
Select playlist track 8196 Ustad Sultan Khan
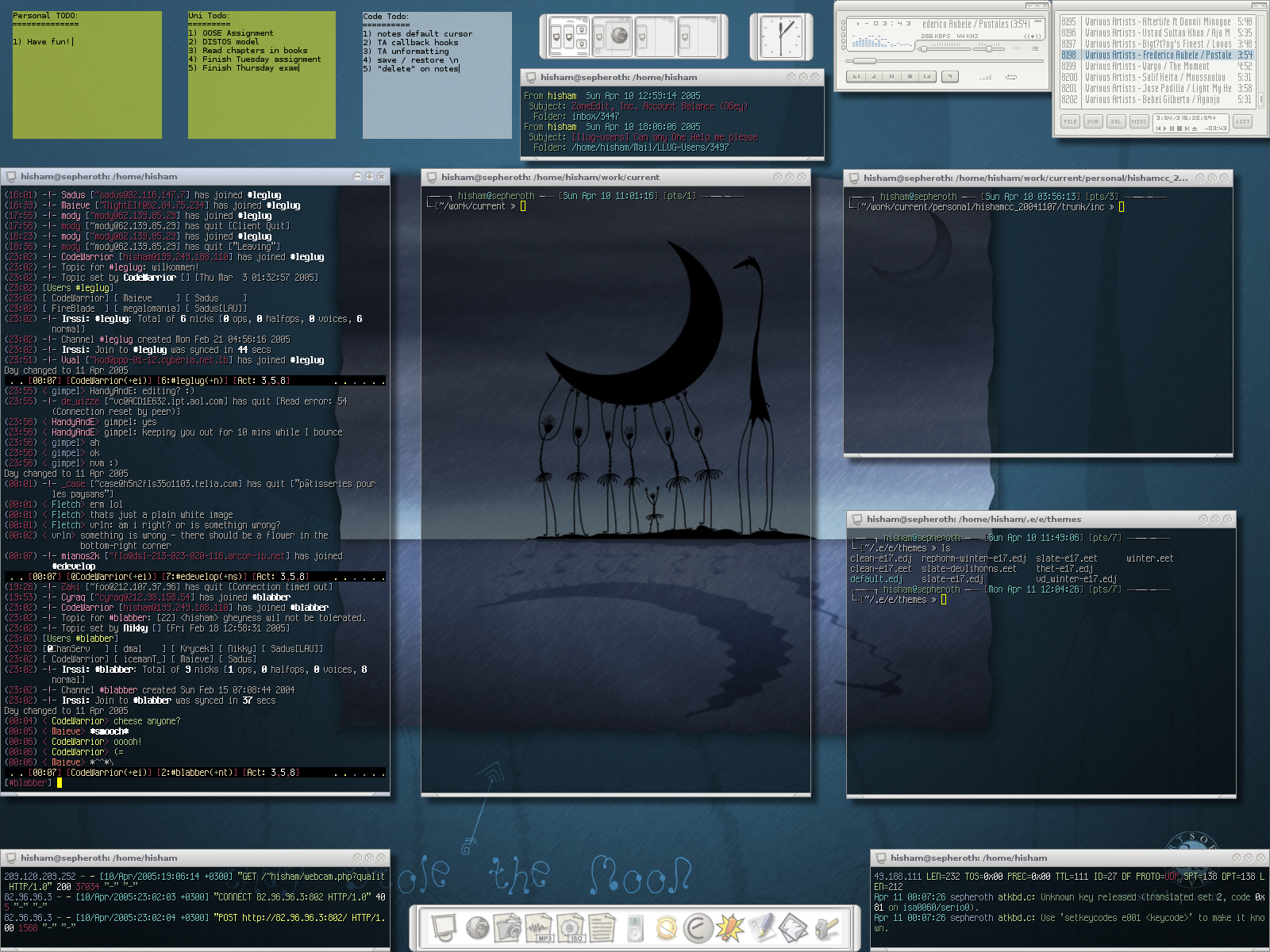pyautogui.click(x=1156, y=33)
